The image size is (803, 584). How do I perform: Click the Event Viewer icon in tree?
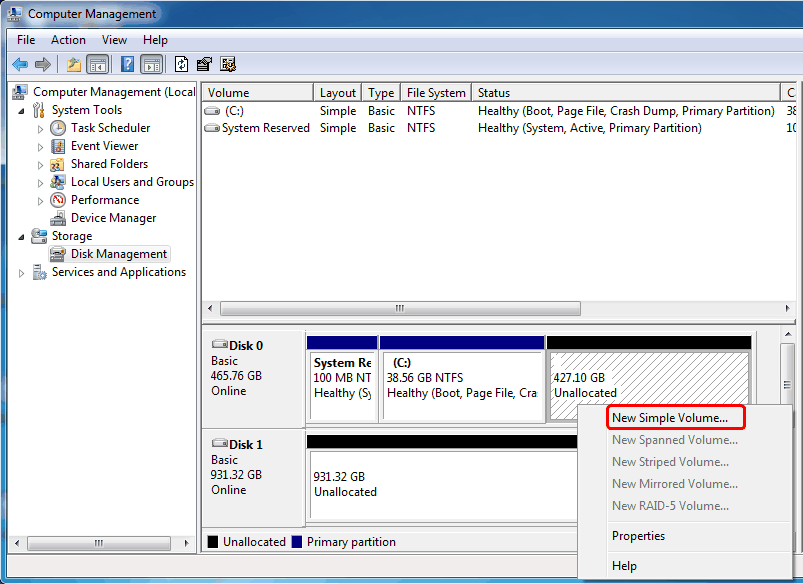[x=58, y=147]
